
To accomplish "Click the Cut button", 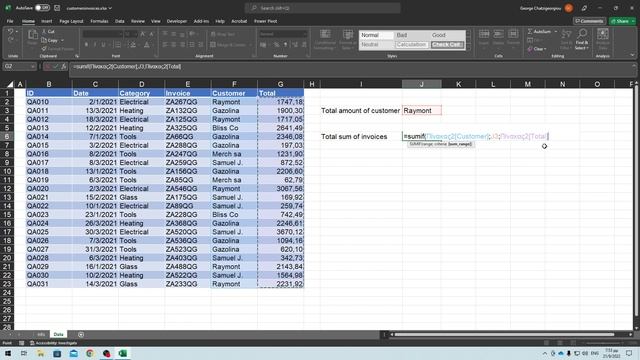I will click(49, 31).
